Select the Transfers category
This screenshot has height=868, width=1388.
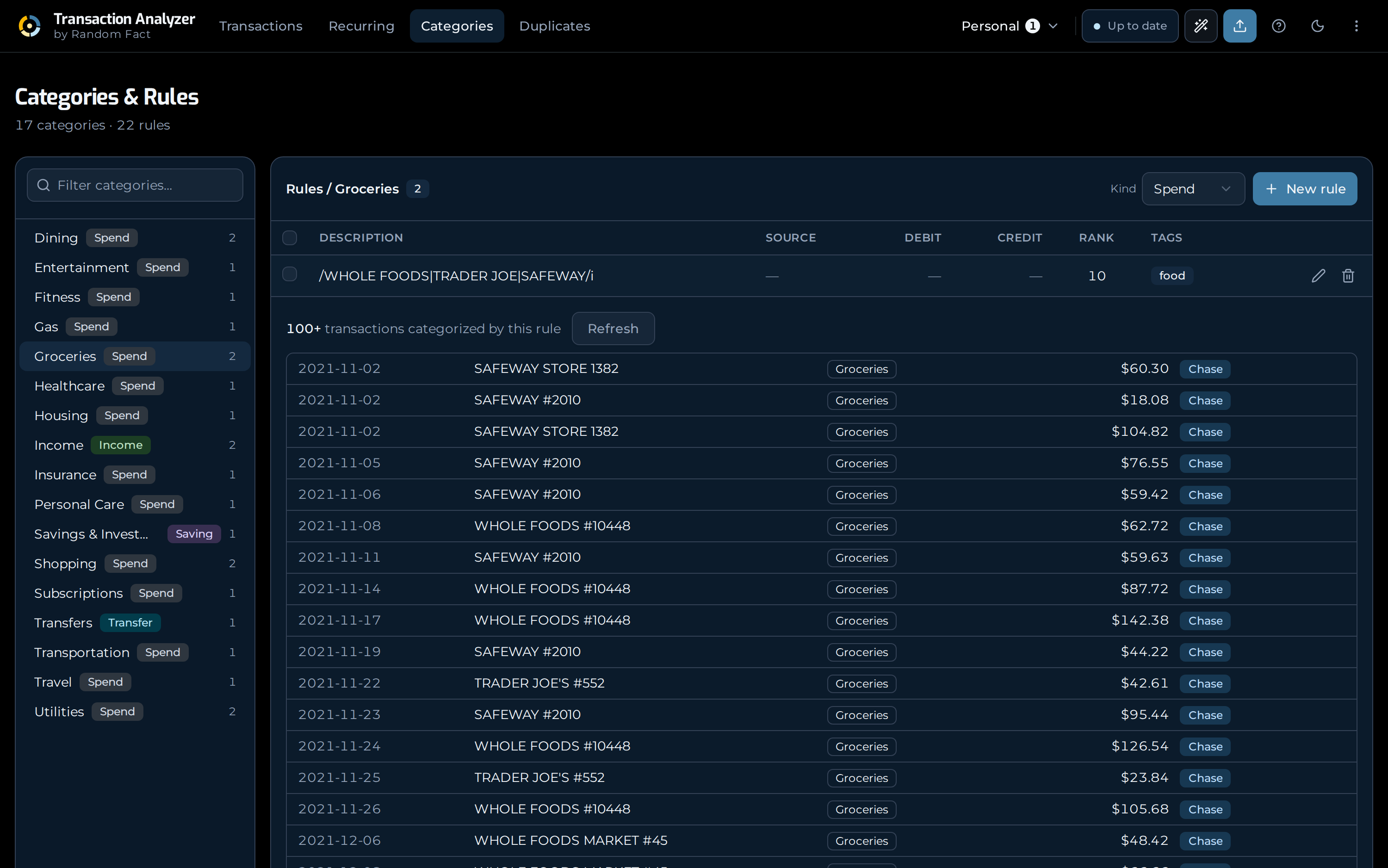(x=135, y=623)
